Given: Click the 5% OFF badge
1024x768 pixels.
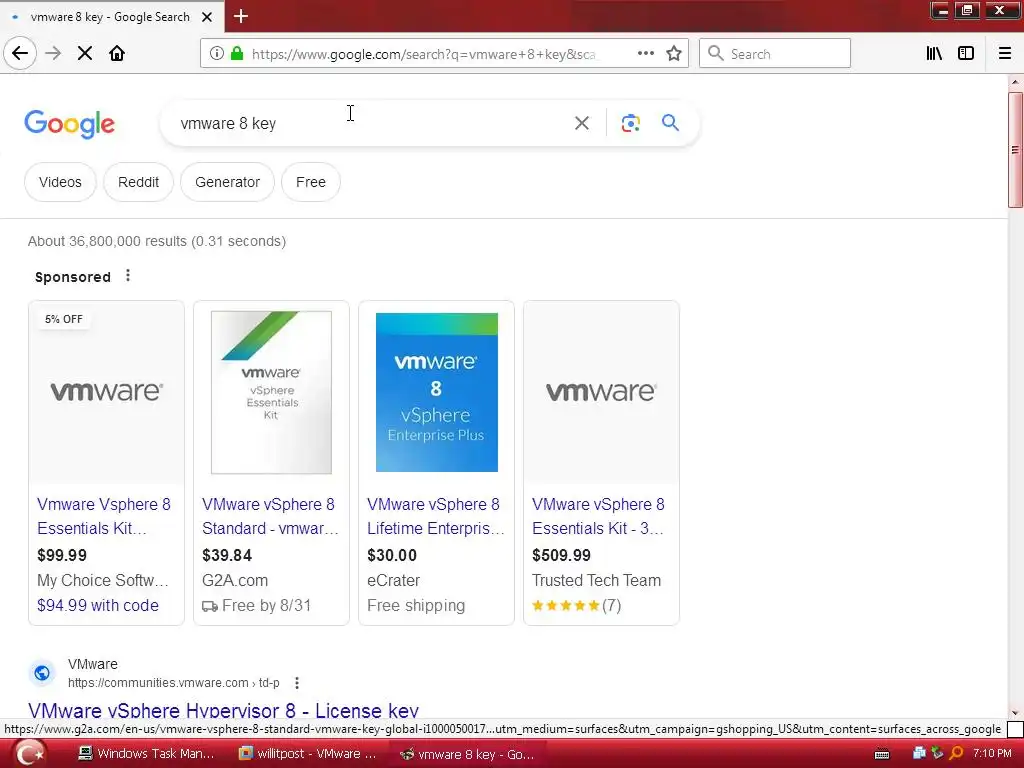Looking at the screenshot, I should point(63,319).
